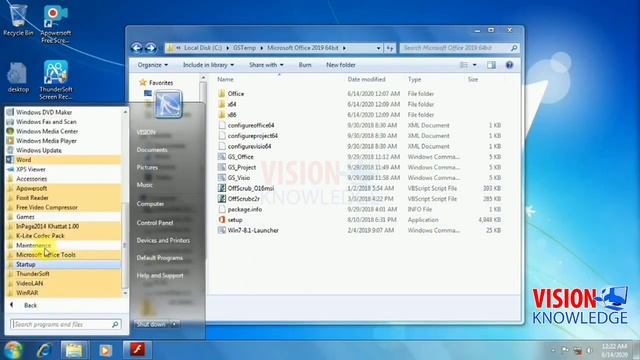640x360 pixels.
Task: Open Windows Explorer taskbar icon
Action: click(74, 350)
